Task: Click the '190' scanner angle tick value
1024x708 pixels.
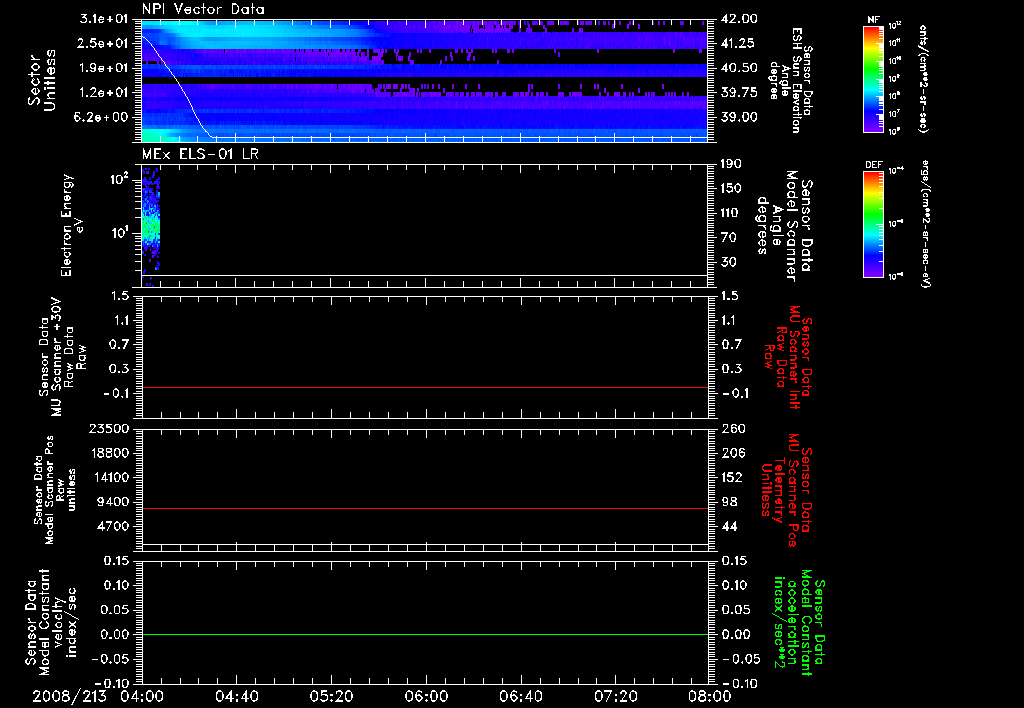Action: [731, 164]
